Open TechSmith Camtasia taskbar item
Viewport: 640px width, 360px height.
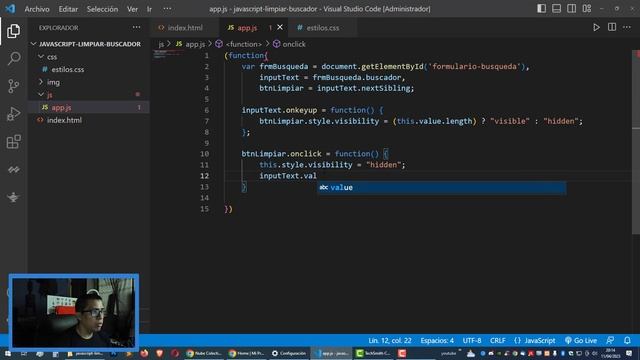(373, 353)
